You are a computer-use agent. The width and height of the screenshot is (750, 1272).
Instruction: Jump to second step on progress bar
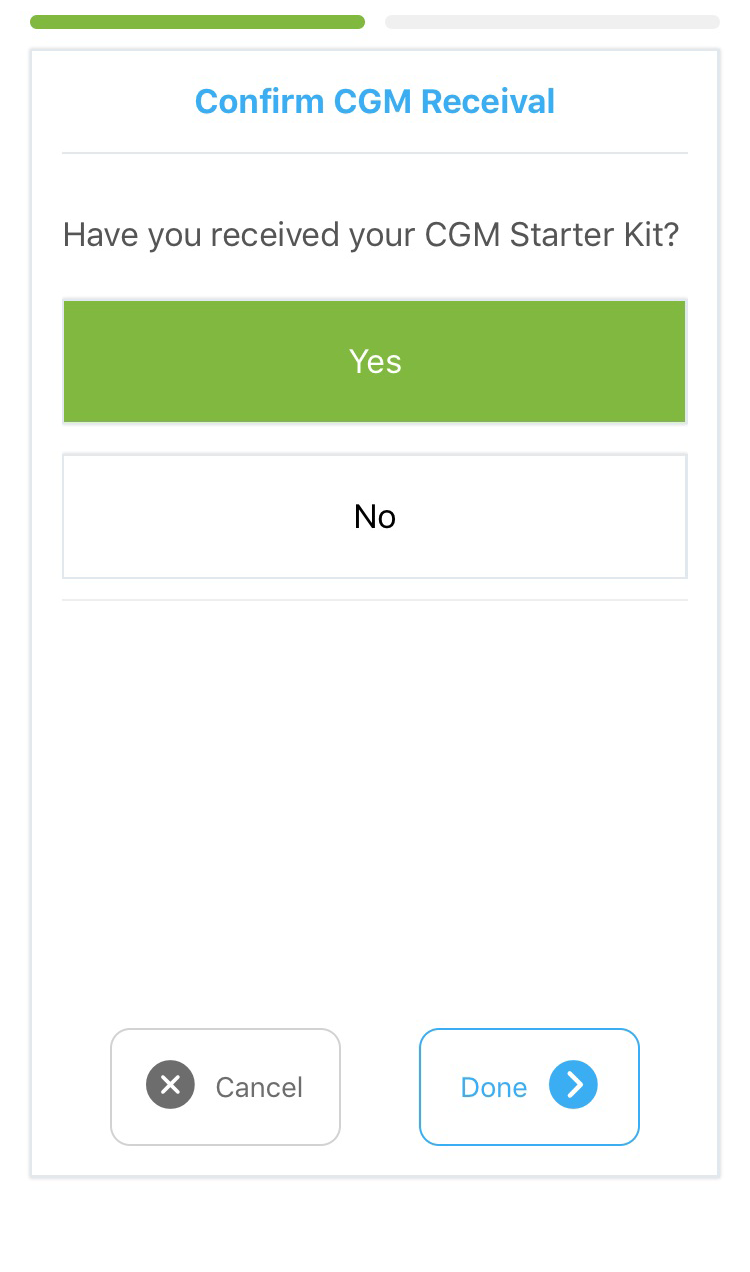point(552,22)
